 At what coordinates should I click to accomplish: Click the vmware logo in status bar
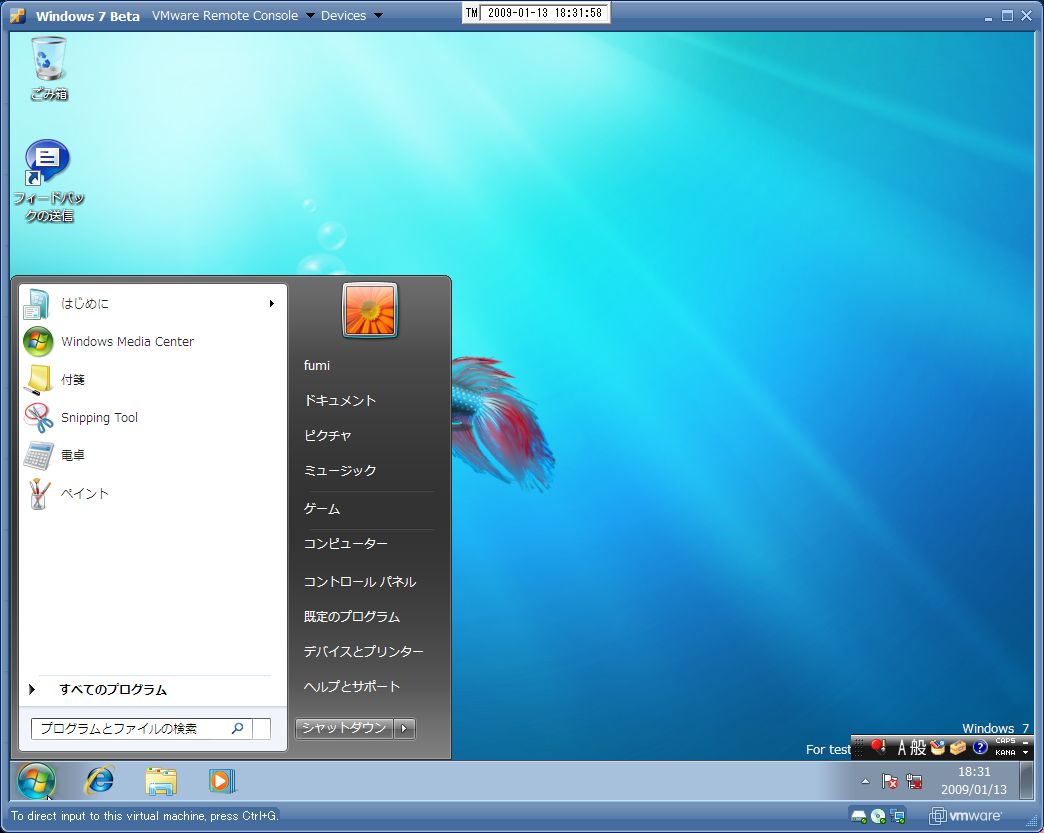point(965,816)
